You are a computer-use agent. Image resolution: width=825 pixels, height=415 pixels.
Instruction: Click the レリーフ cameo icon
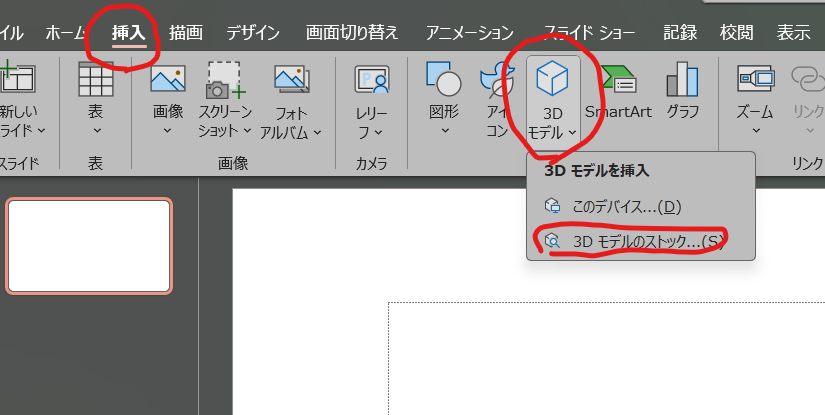pos(371,79)
